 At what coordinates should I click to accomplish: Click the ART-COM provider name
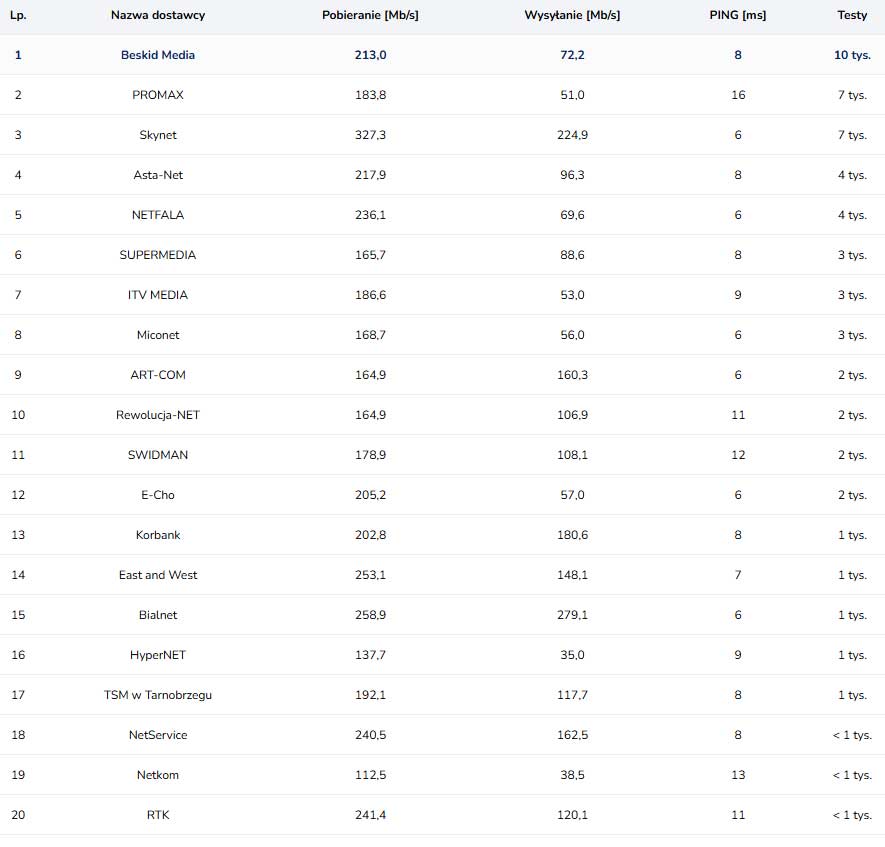click(158, 375)
